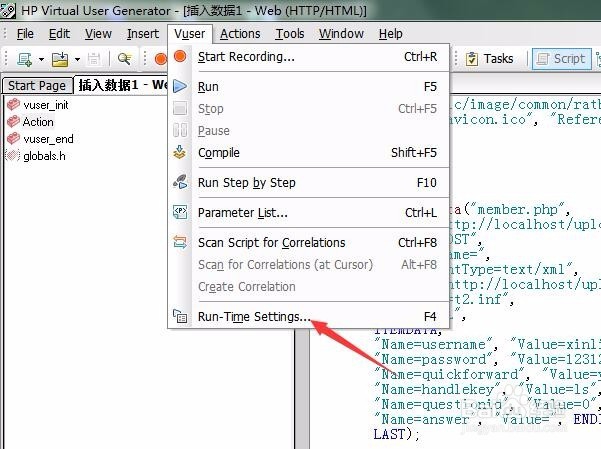Screen dimensions: 601x449
Task: Click the vuser_end red block icon
Action: click(x=13, y=138)
